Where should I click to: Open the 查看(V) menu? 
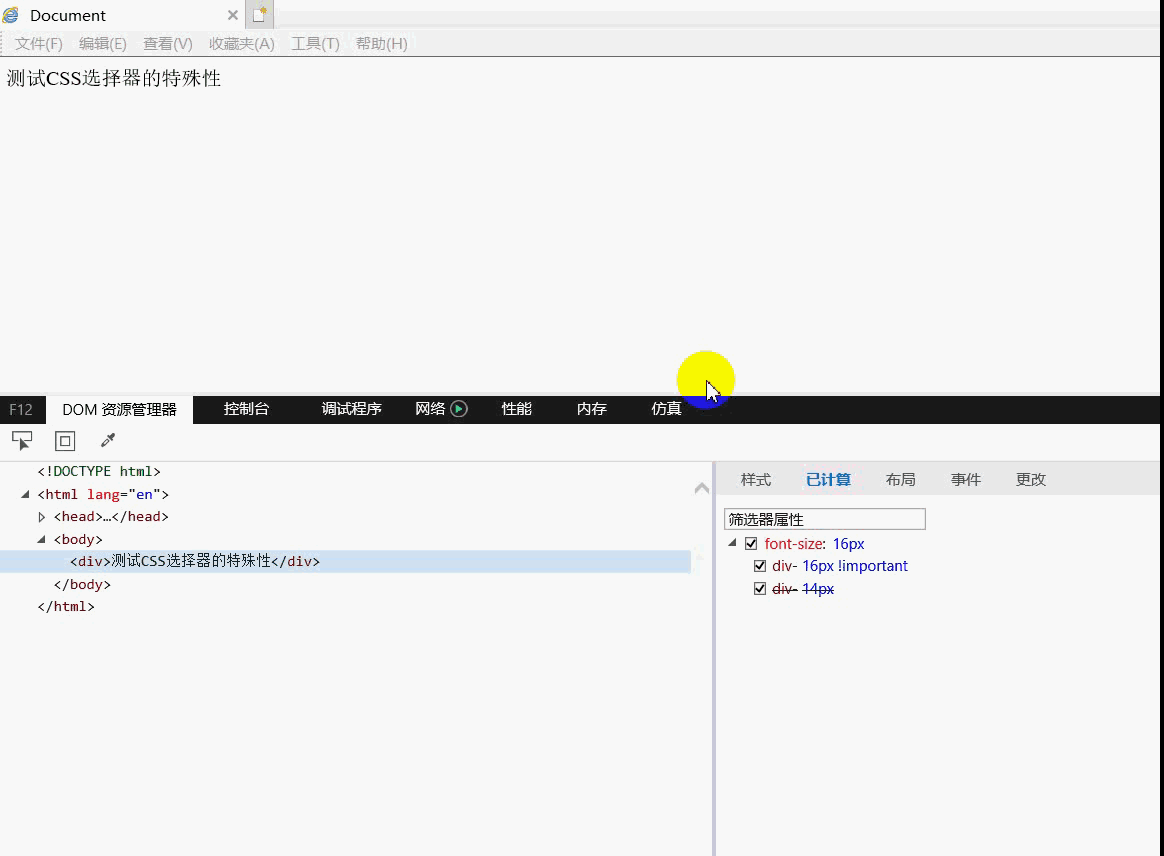pyautogui.click(x=168, y=44)
